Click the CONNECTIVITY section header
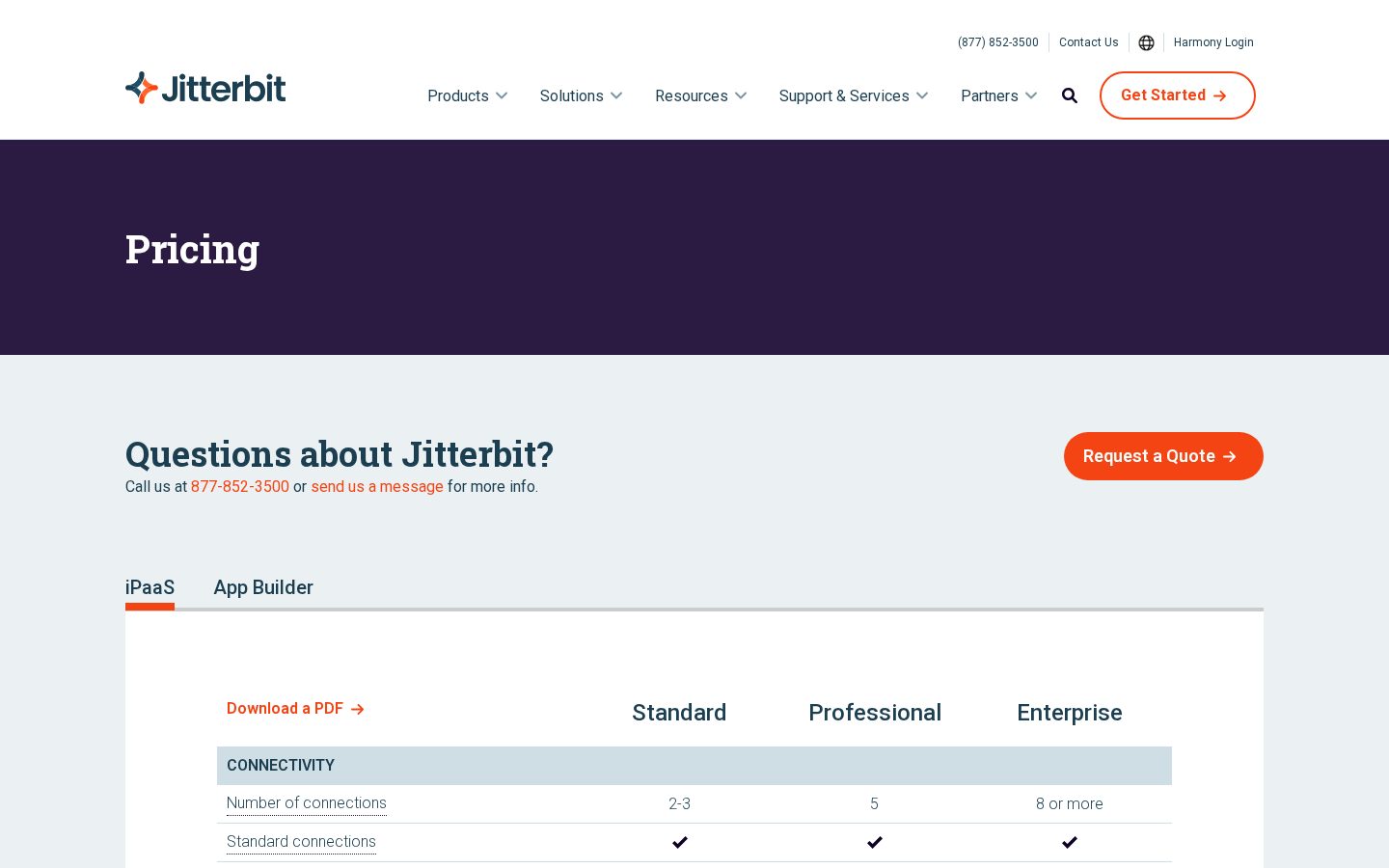The height and width of the screenshot is (868, 1389). [x=694, y=766]
